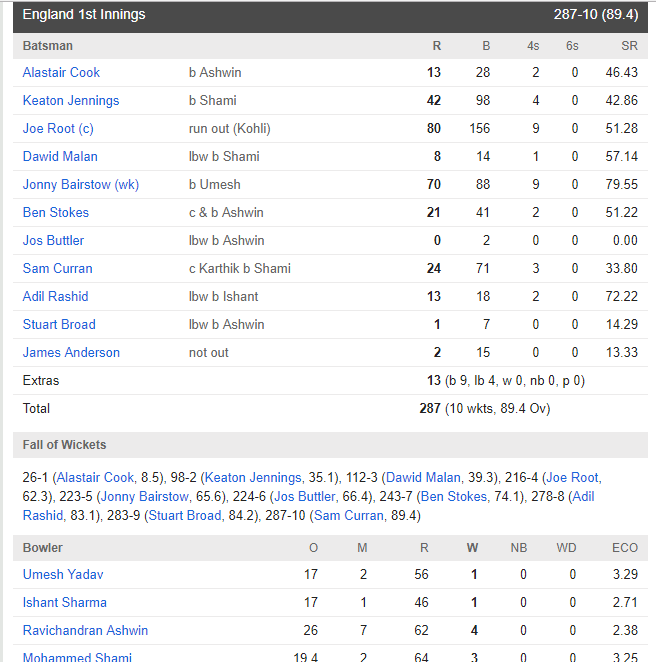Select James Anderson not out entry

[x=71, y=353]
